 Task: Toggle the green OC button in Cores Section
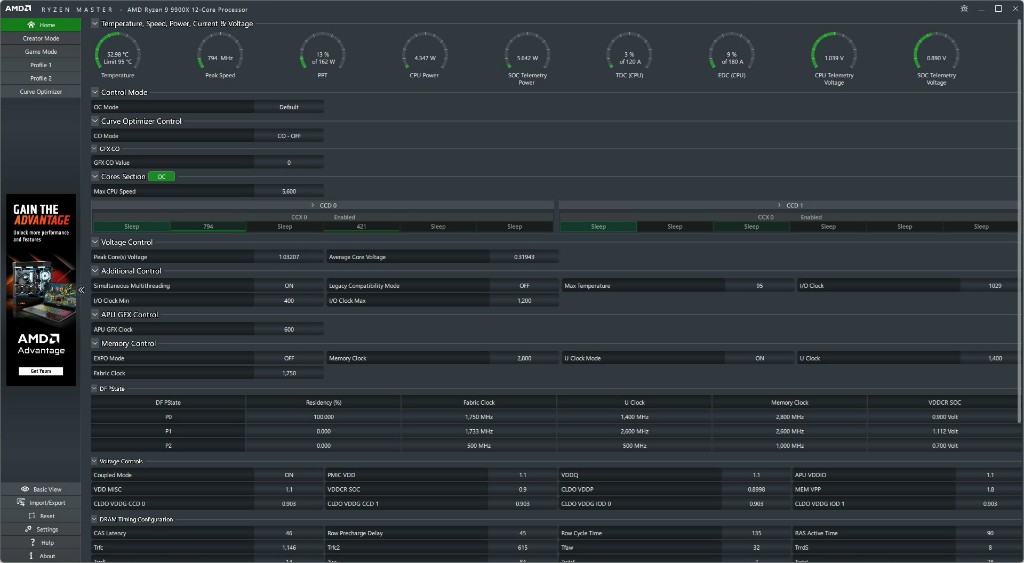pyautogui.click(x=161, y=176)
